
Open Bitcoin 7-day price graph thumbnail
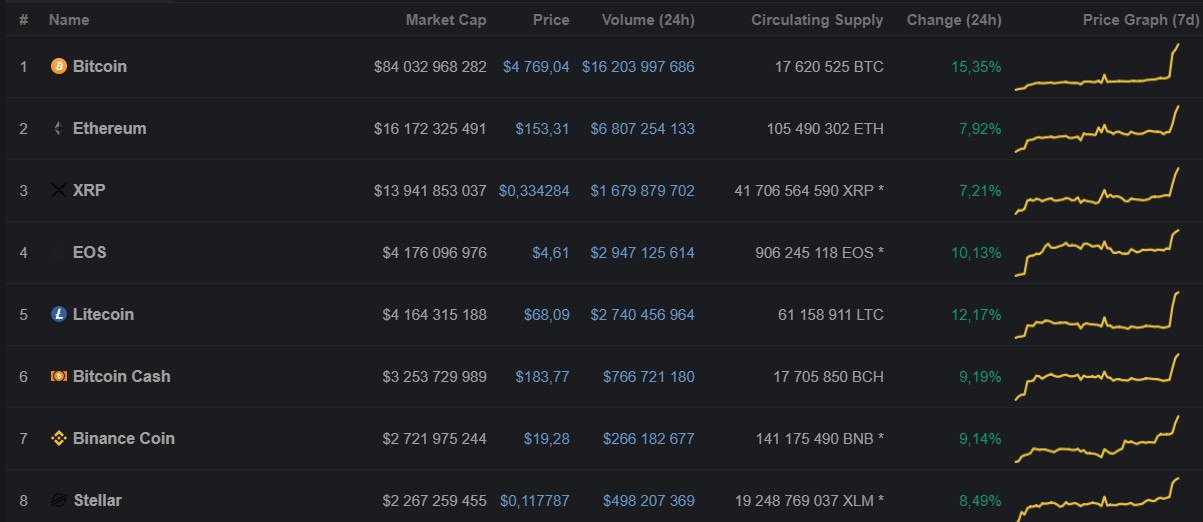point(1097,67)
